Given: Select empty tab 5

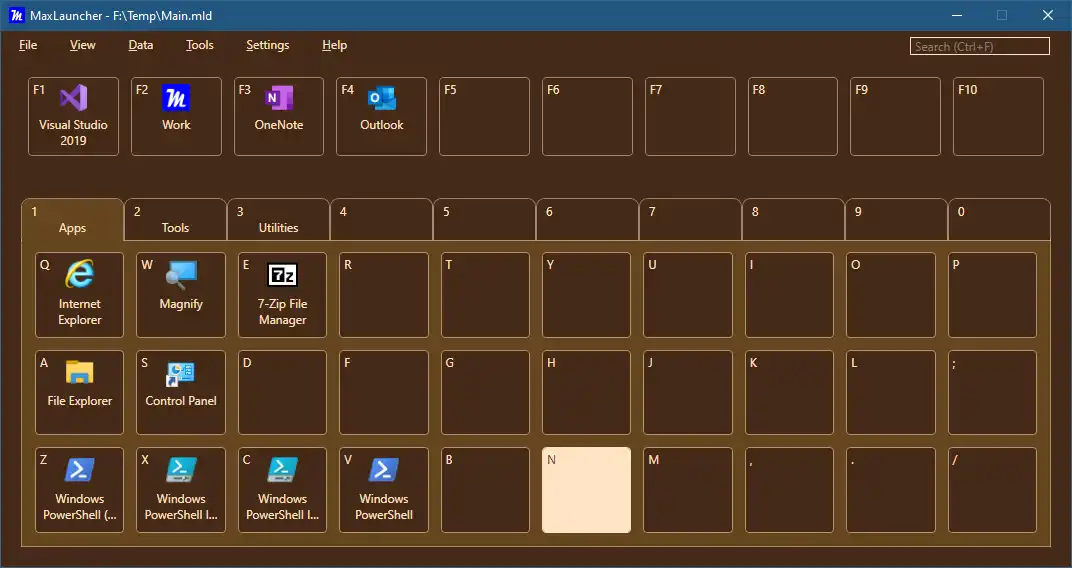Looking at the screenshot, I should (485, 219).
